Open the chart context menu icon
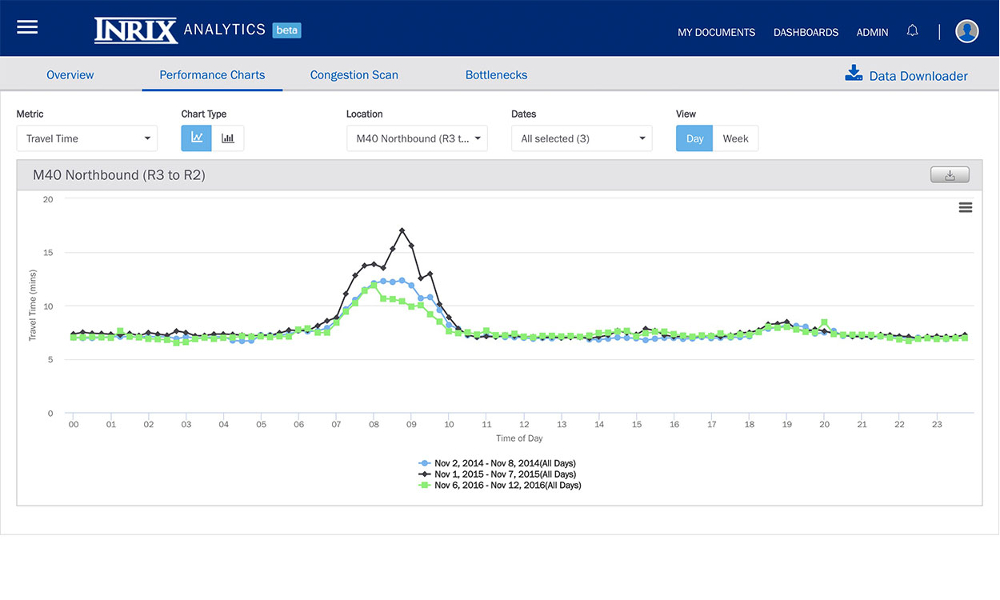This screenshot has height=600, width=1000. pos(965,207)
